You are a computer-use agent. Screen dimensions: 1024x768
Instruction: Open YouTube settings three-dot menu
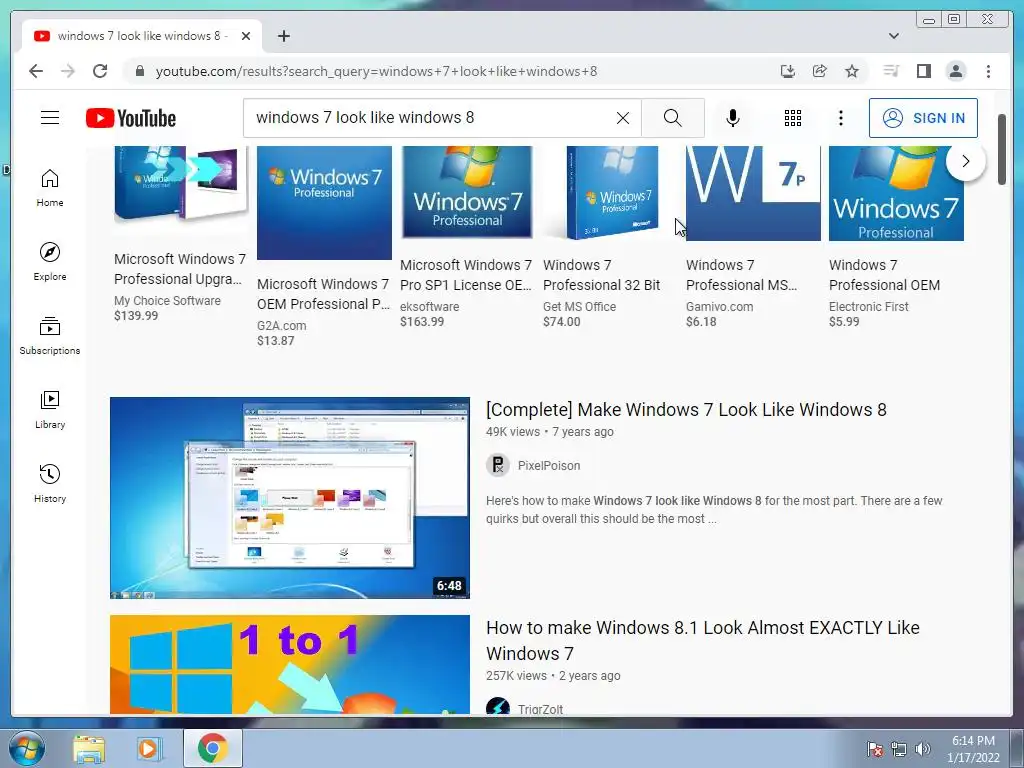point(840,118)
